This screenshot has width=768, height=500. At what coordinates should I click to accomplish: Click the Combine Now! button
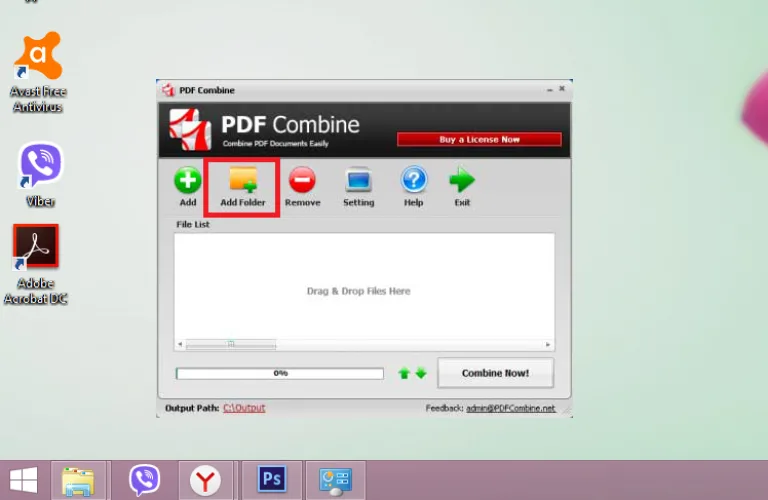[495, 373]
